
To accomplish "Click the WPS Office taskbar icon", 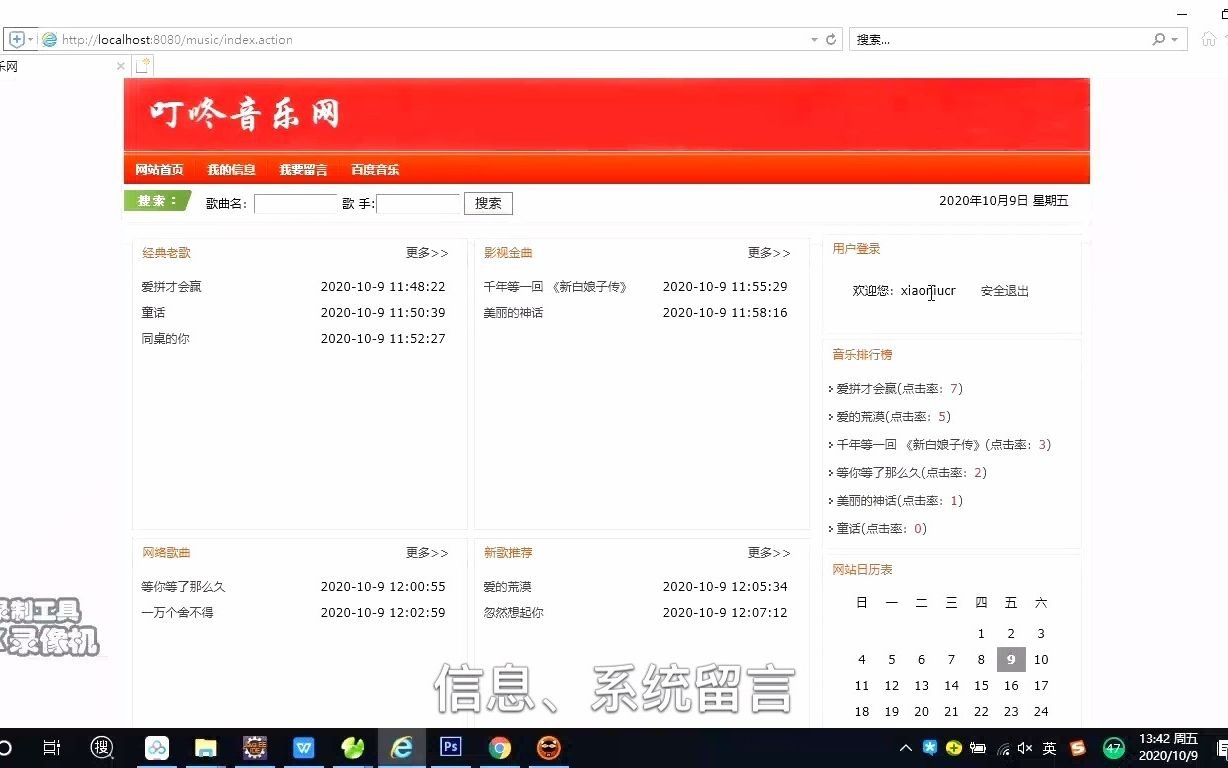I will (x=302, y=747).
